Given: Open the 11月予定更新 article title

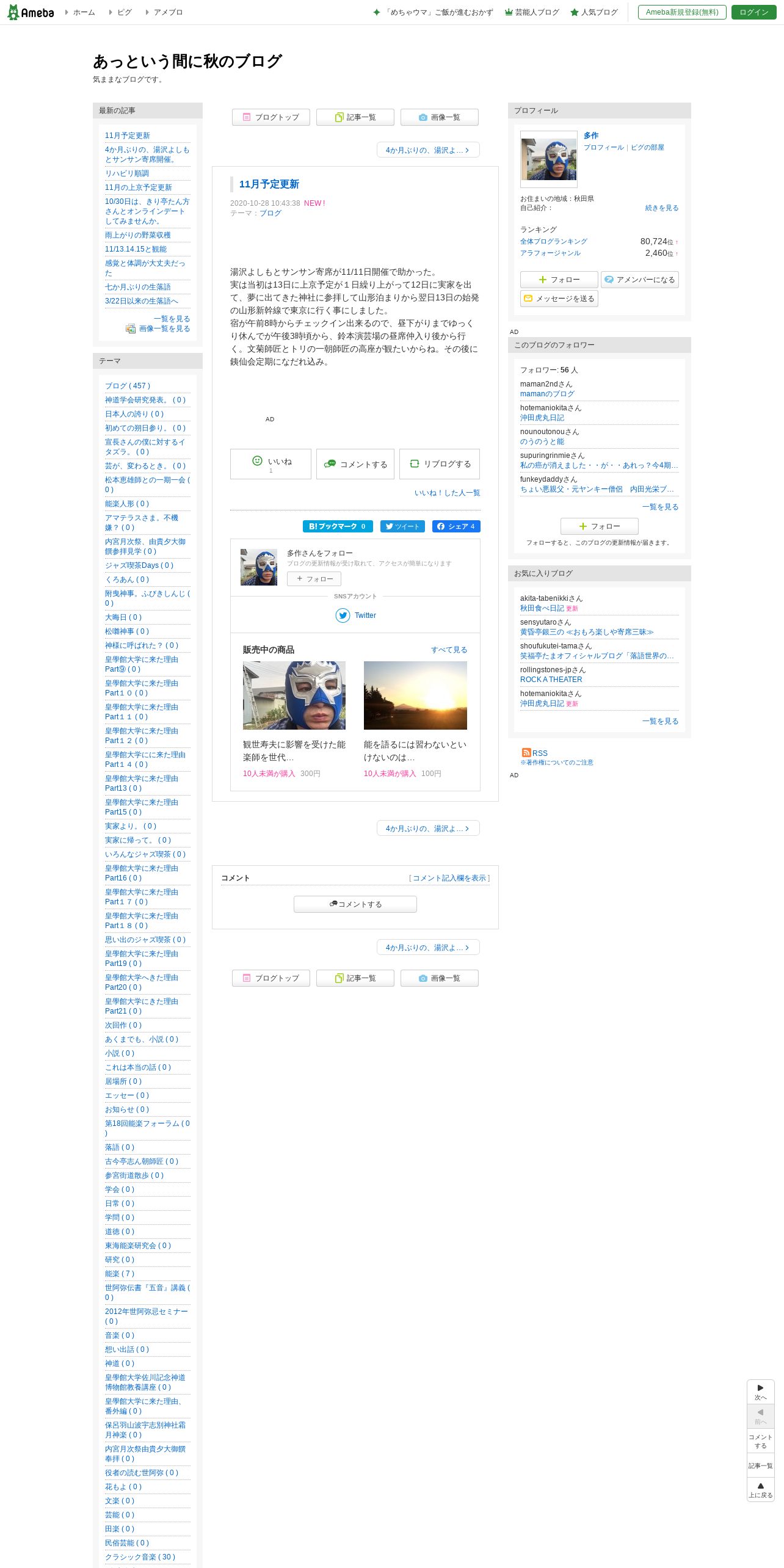Looking at the screenshot, I should point(269,184).
